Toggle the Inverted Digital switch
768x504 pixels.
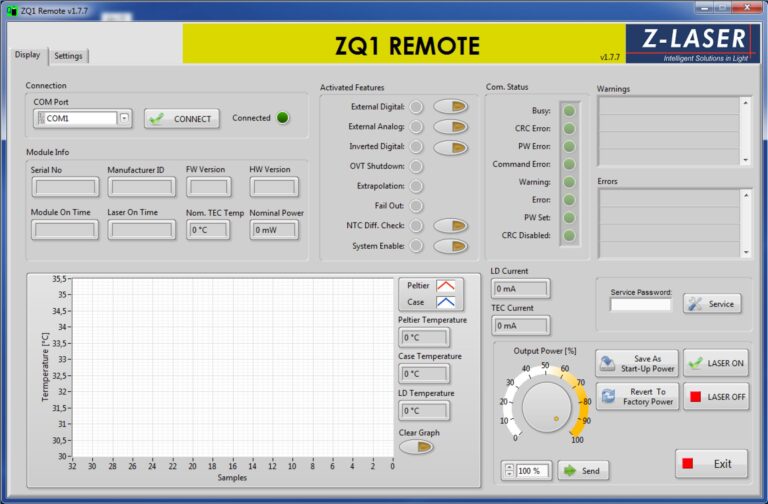[x=451, y=147]
